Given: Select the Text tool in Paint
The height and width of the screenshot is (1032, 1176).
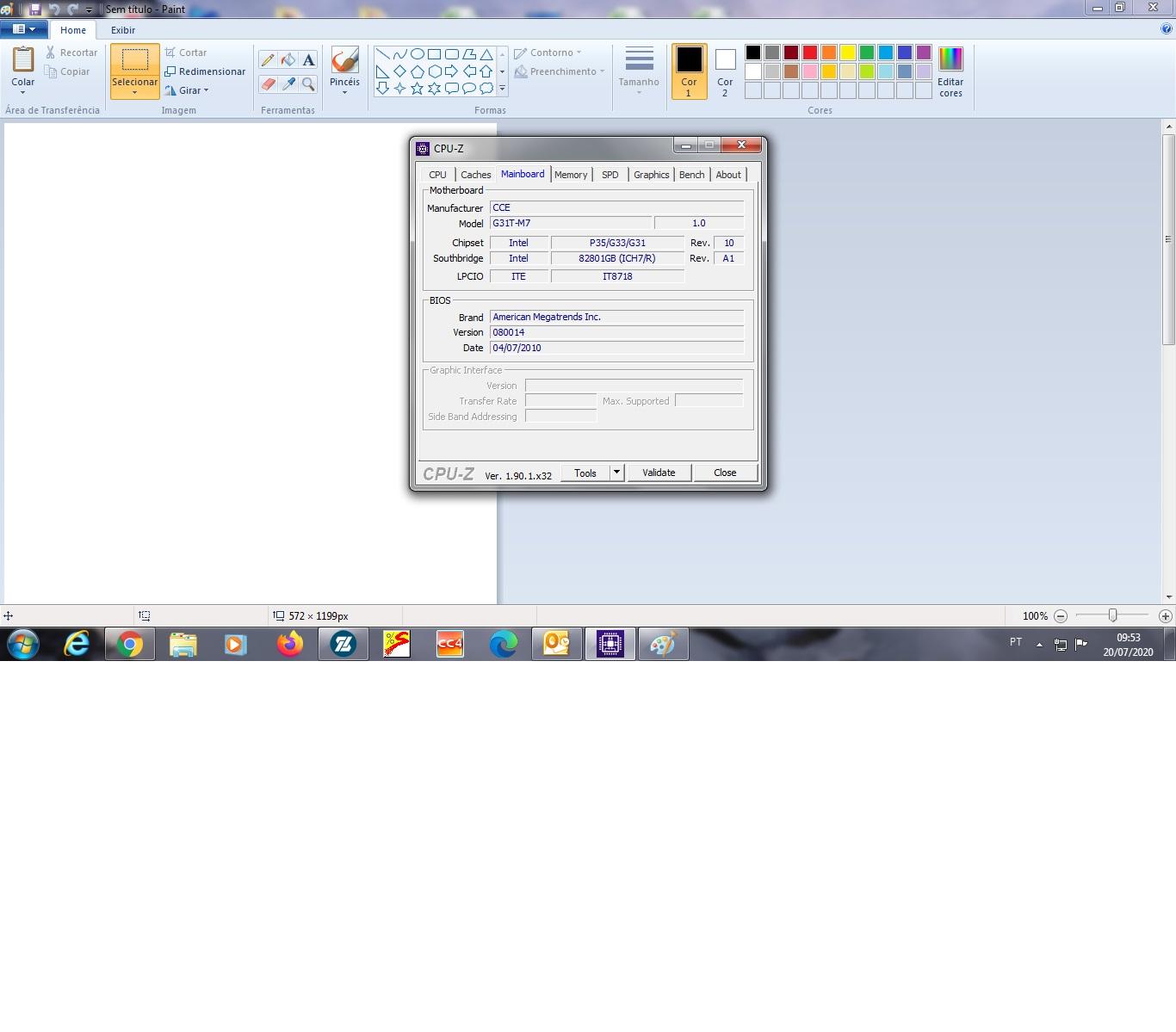Looking at the screenshot, I should tap(308, 60).
